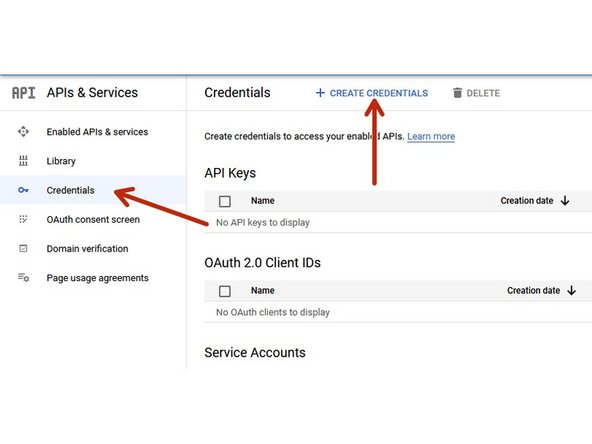Image resolution: width=592 pixels, height=444 pixels.
Task: Open Domain verification
Action: coord(87,249)
